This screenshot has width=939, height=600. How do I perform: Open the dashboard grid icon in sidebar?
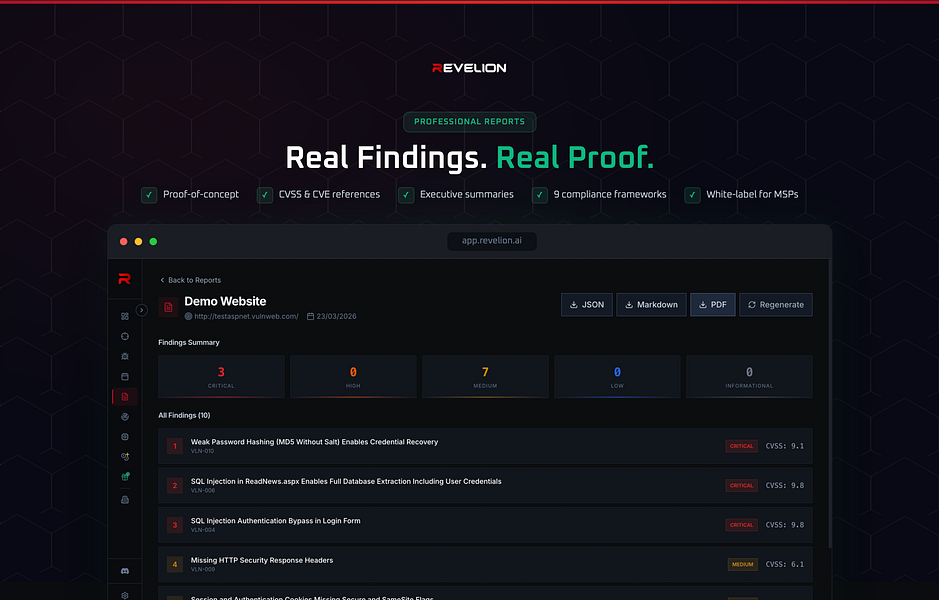click(x=125, y=316)
